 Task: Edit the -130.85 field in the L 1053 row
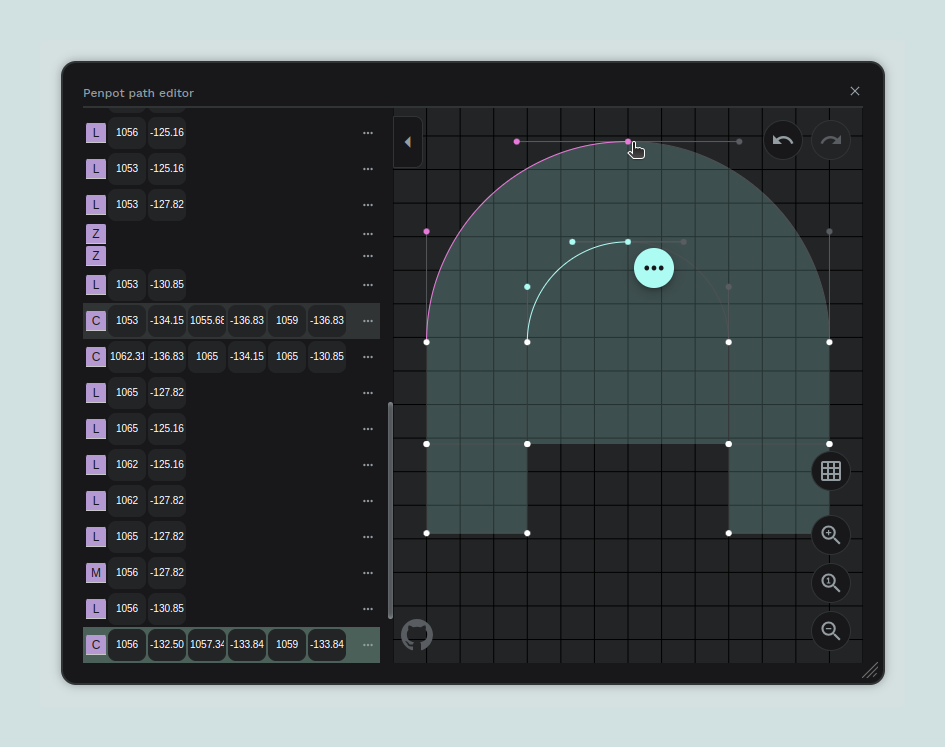pos(167,285)
